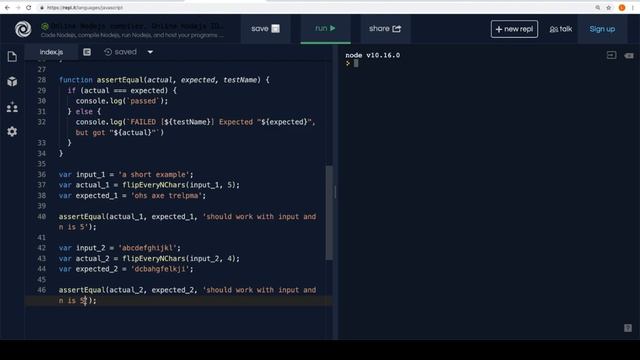Open the browser profile avatar
The height and width of the screenshot is (360, 640).
[x=622, y=7]
